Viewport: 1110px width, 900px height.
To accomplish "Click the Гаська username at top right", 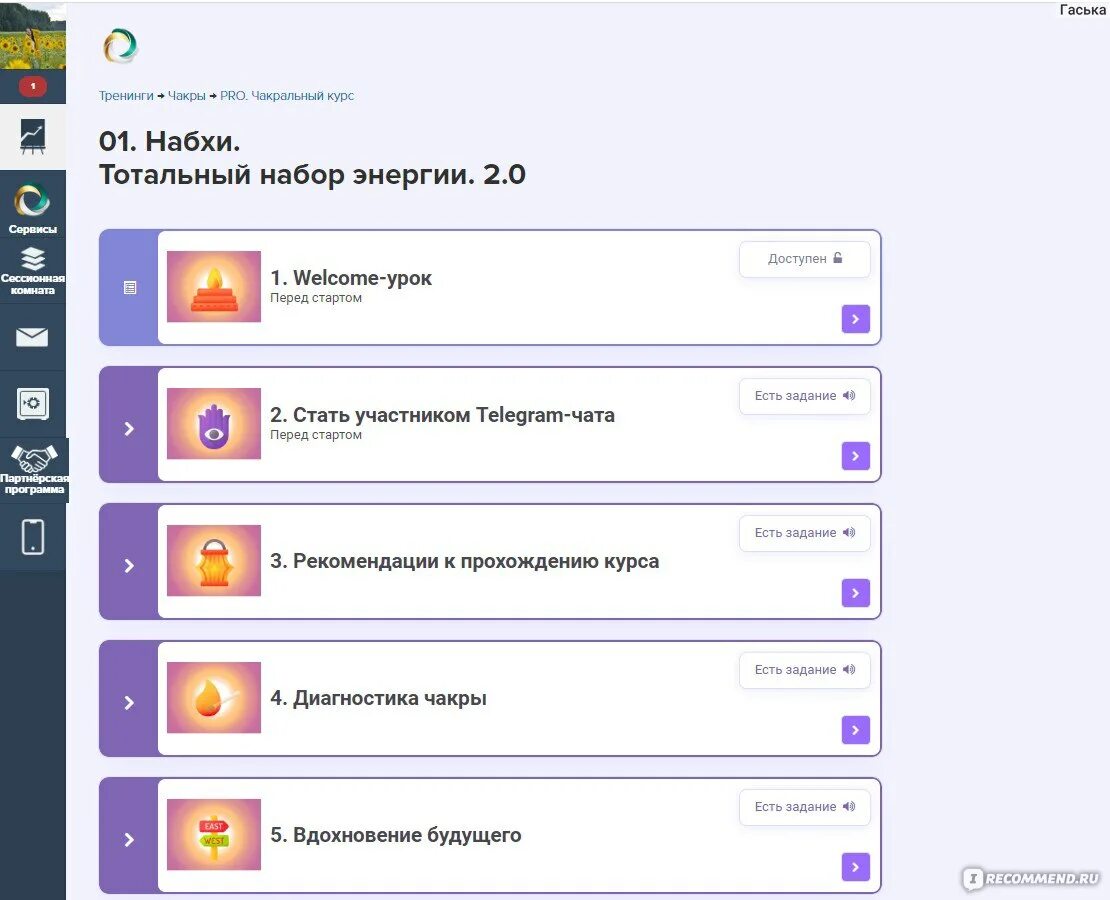I will [x=1082, y=10].
